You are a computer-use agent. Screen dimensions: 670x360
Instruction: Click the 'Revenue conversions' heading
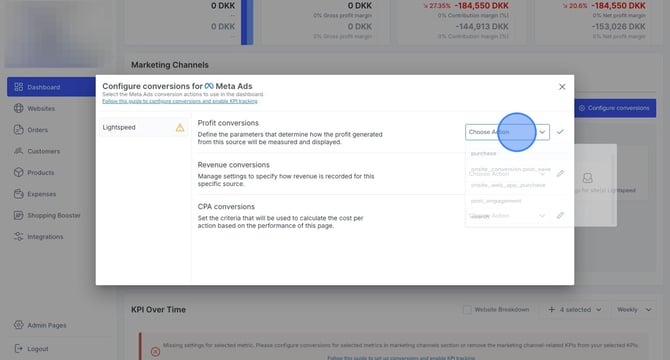tap(234, 165)
